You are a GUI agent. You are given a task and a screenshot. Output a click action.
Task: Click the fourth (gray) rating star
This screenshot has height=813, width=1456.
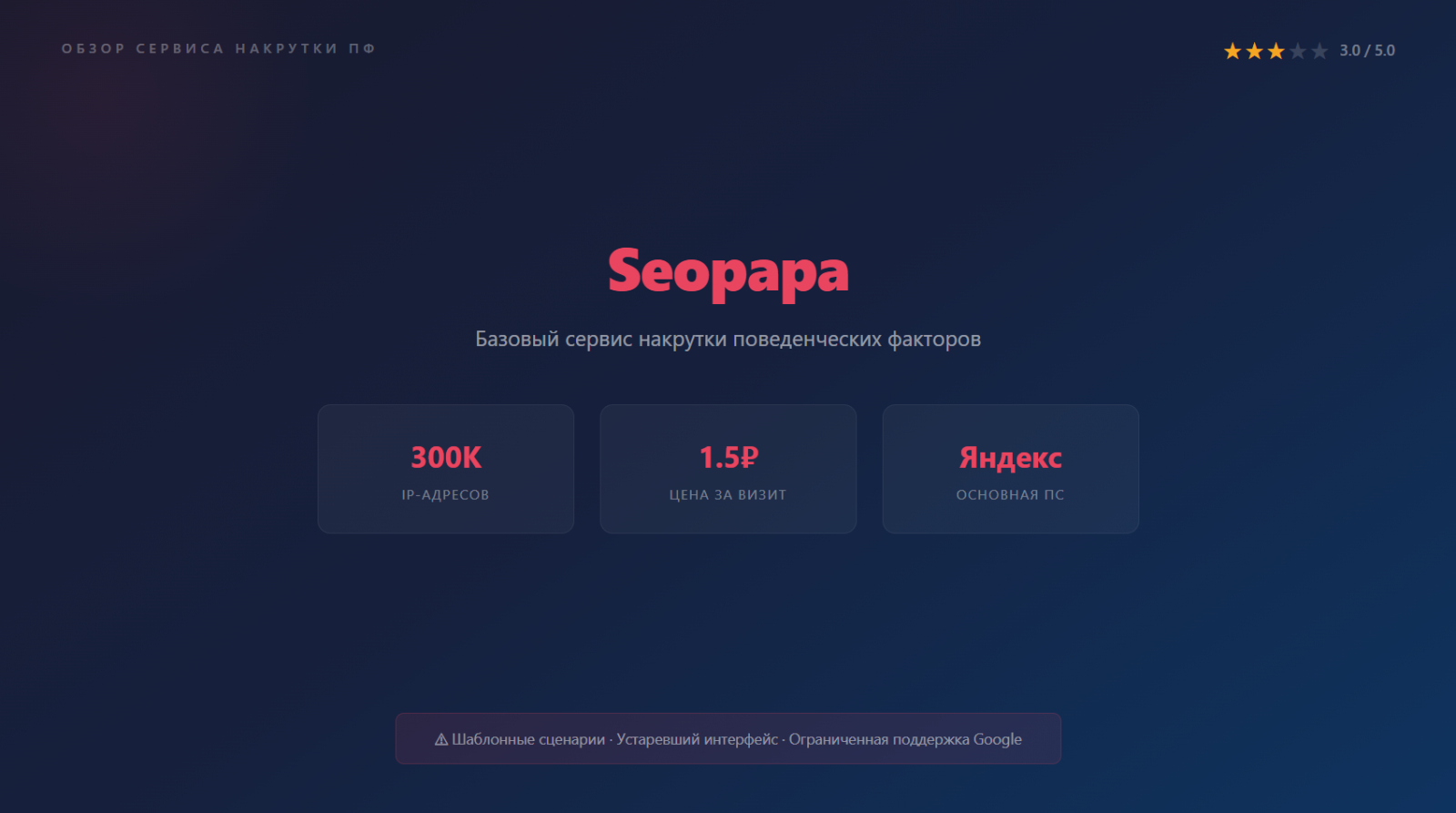(x=1298, y=51)
